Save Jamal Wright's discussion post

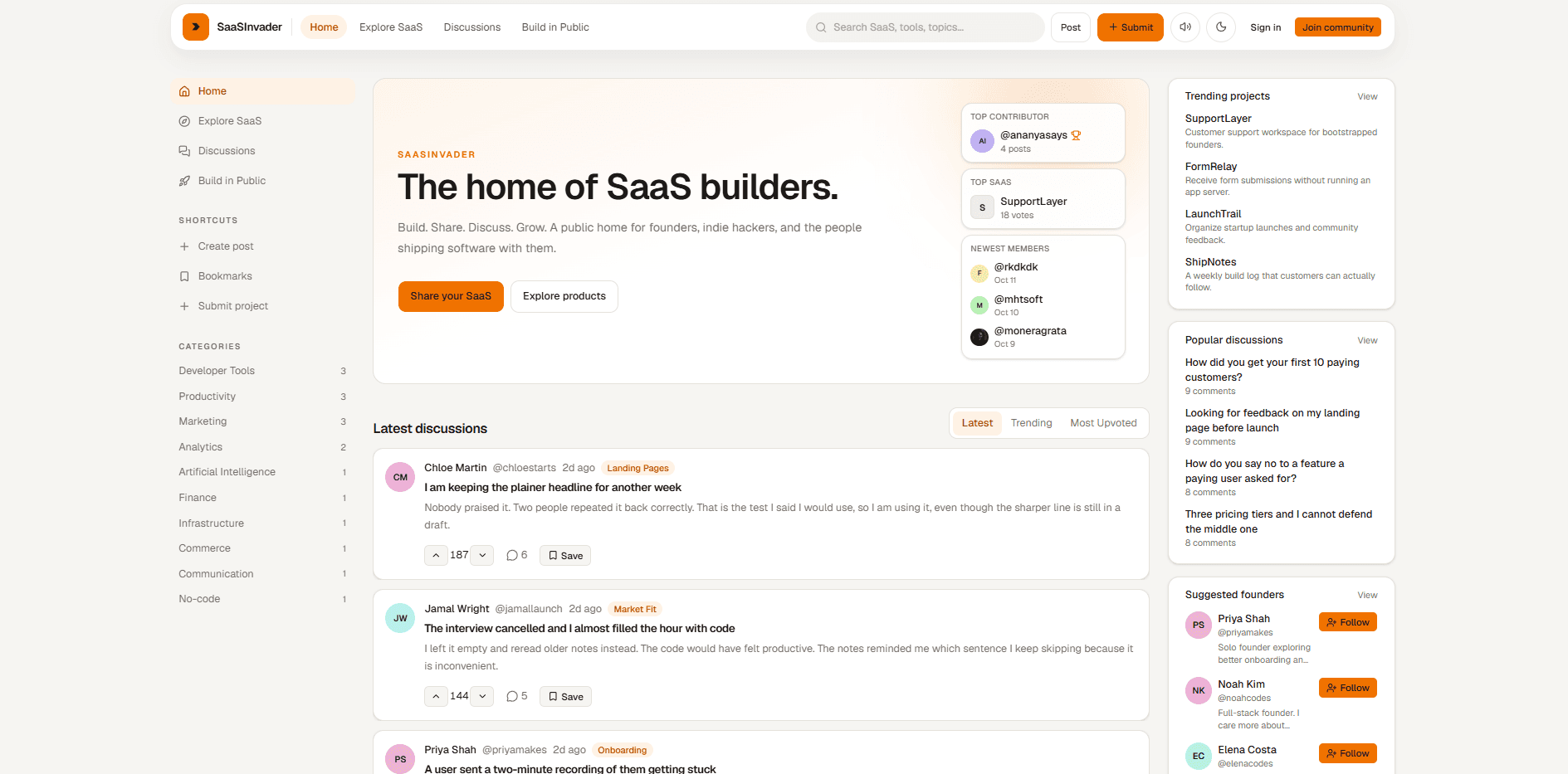565,697
